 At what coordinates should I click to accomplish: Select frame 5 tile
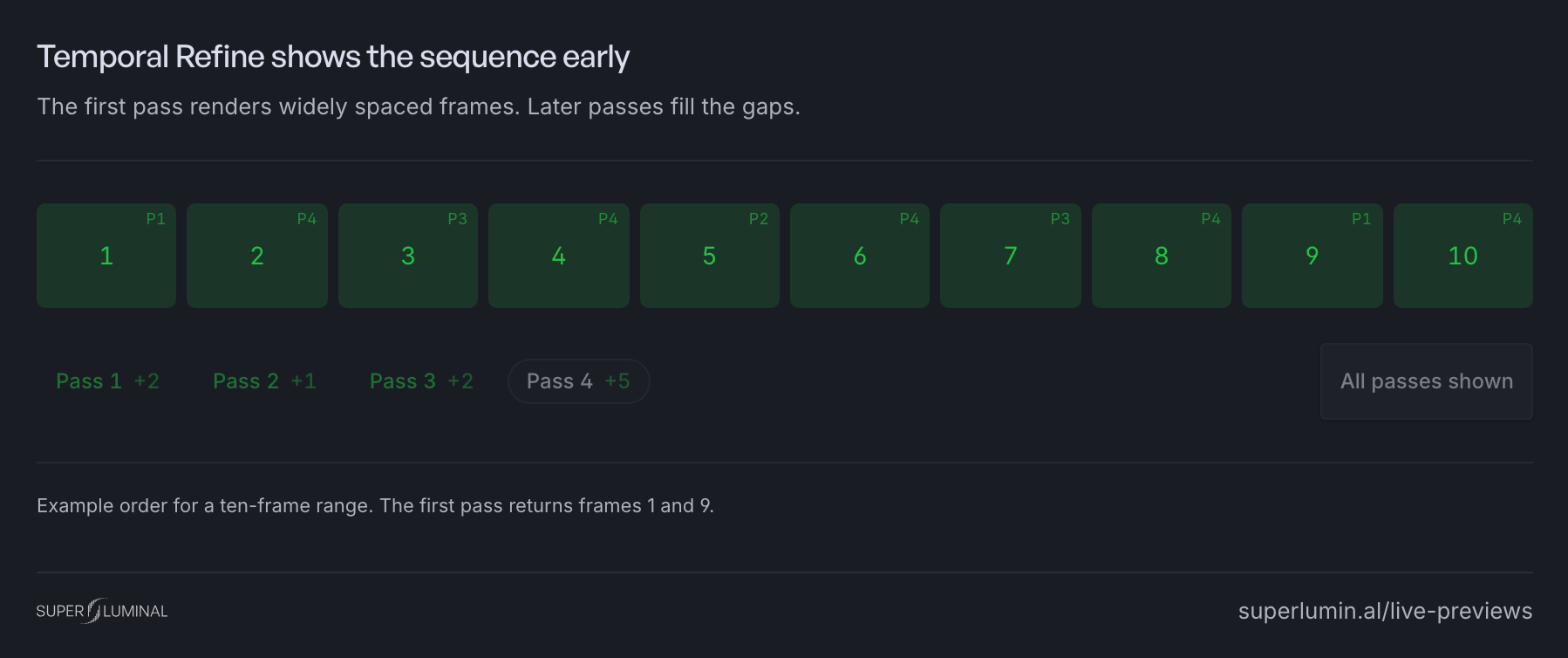click(x=710, y=256)
